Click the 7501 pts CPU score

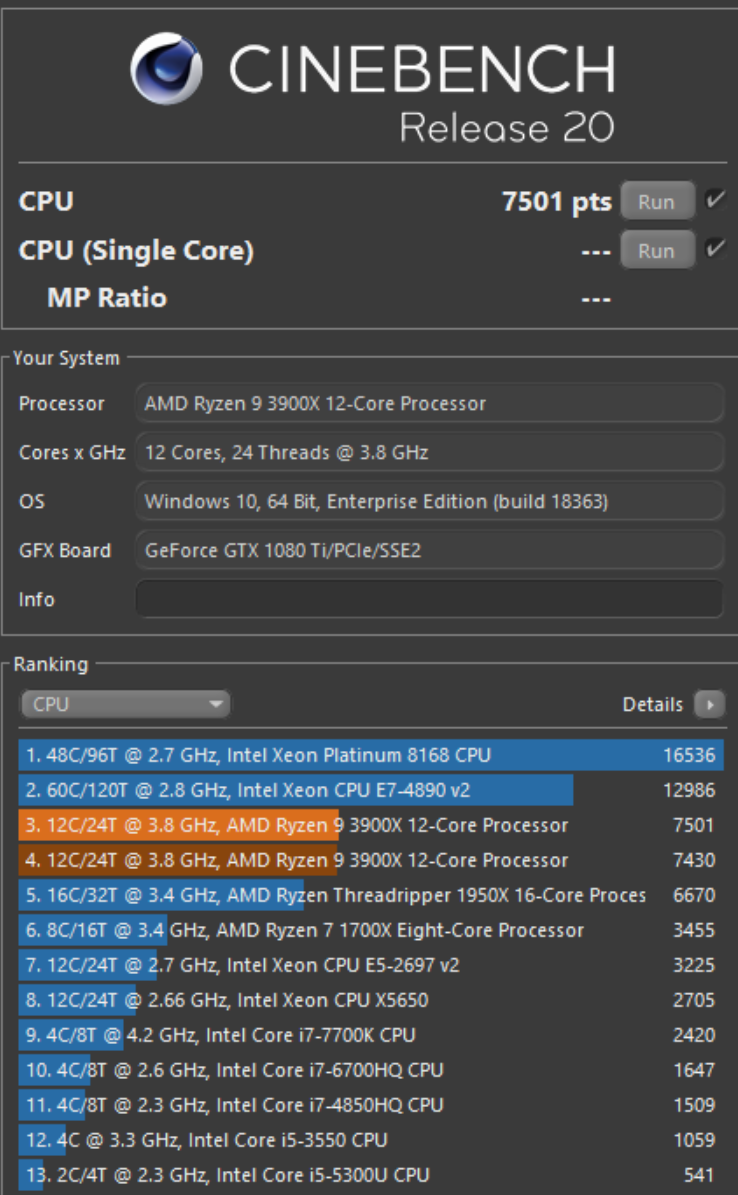558,199
